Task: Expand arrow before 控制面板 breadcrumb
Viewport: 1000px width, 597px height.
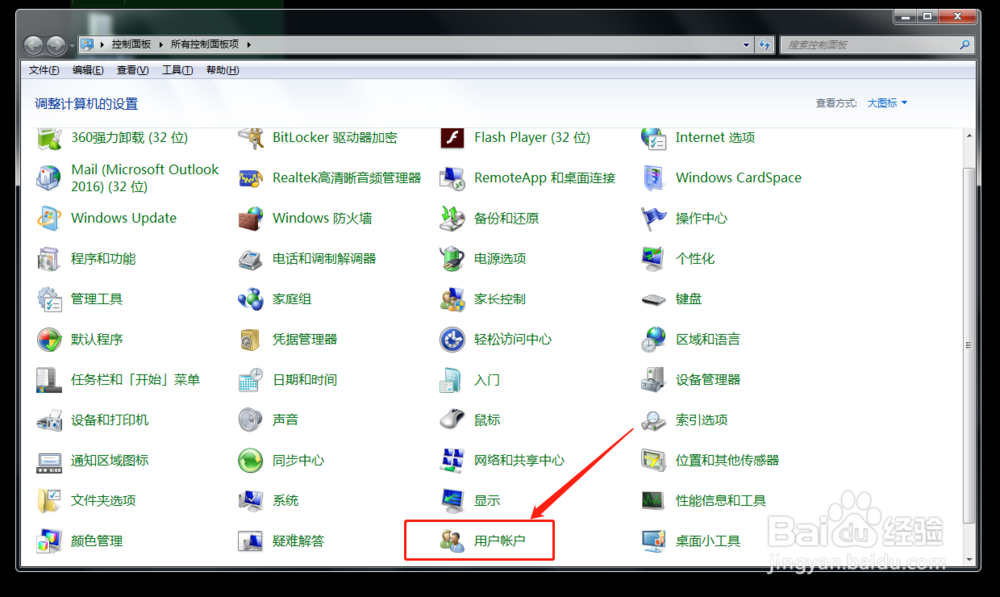Action: (102, 44)
